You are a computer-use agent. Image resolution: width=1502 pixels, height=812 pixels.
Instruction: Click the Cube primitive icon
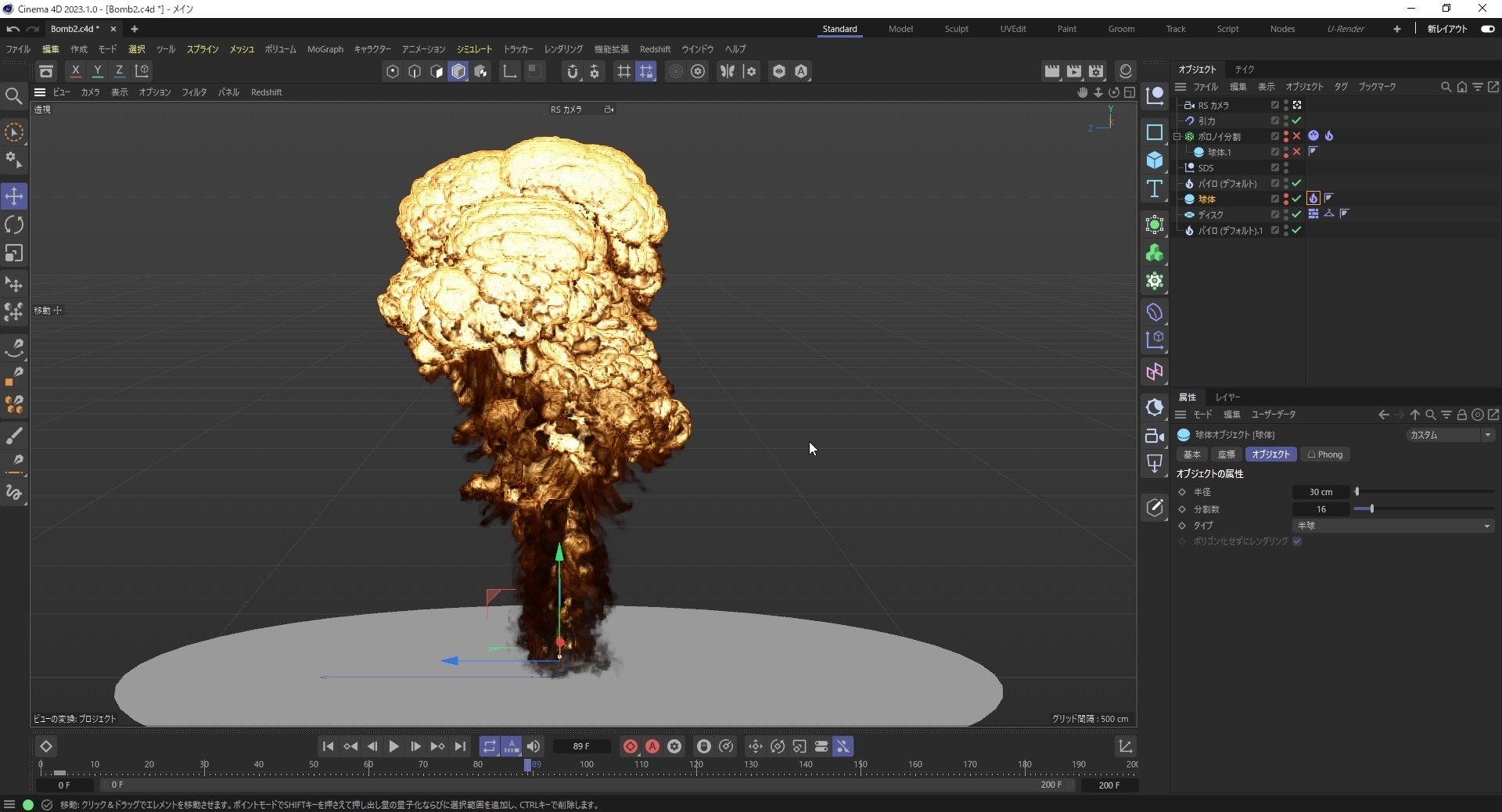pos(1155,160)
